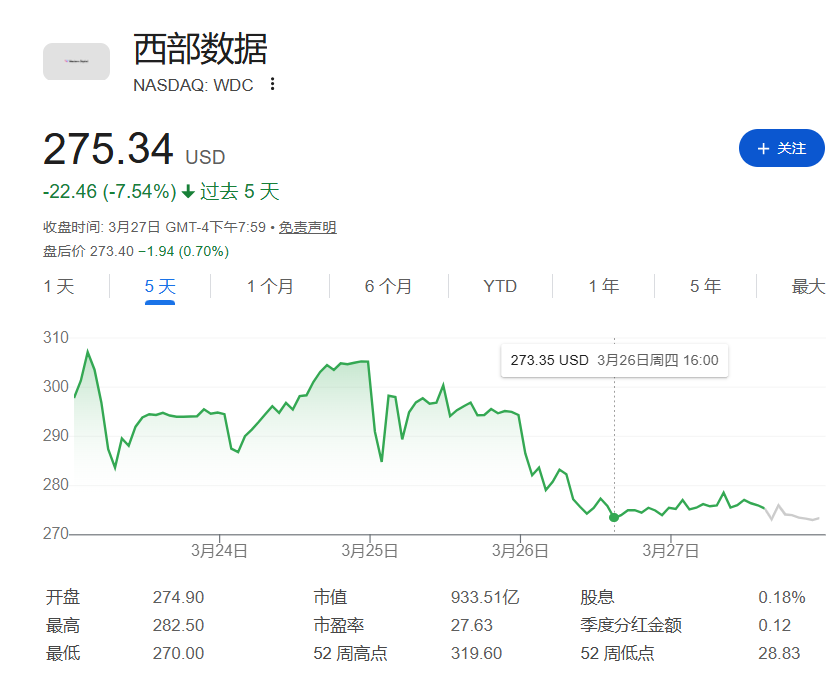Switch to the YTD tab
Image resolution: width=829 pixels, height=683 pixels.
[x=499, y=286]
